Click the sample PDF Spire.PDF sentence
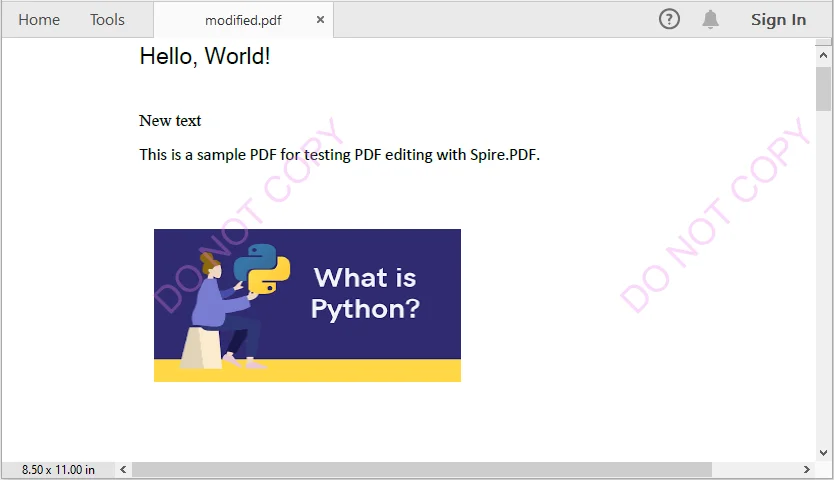 339,154
